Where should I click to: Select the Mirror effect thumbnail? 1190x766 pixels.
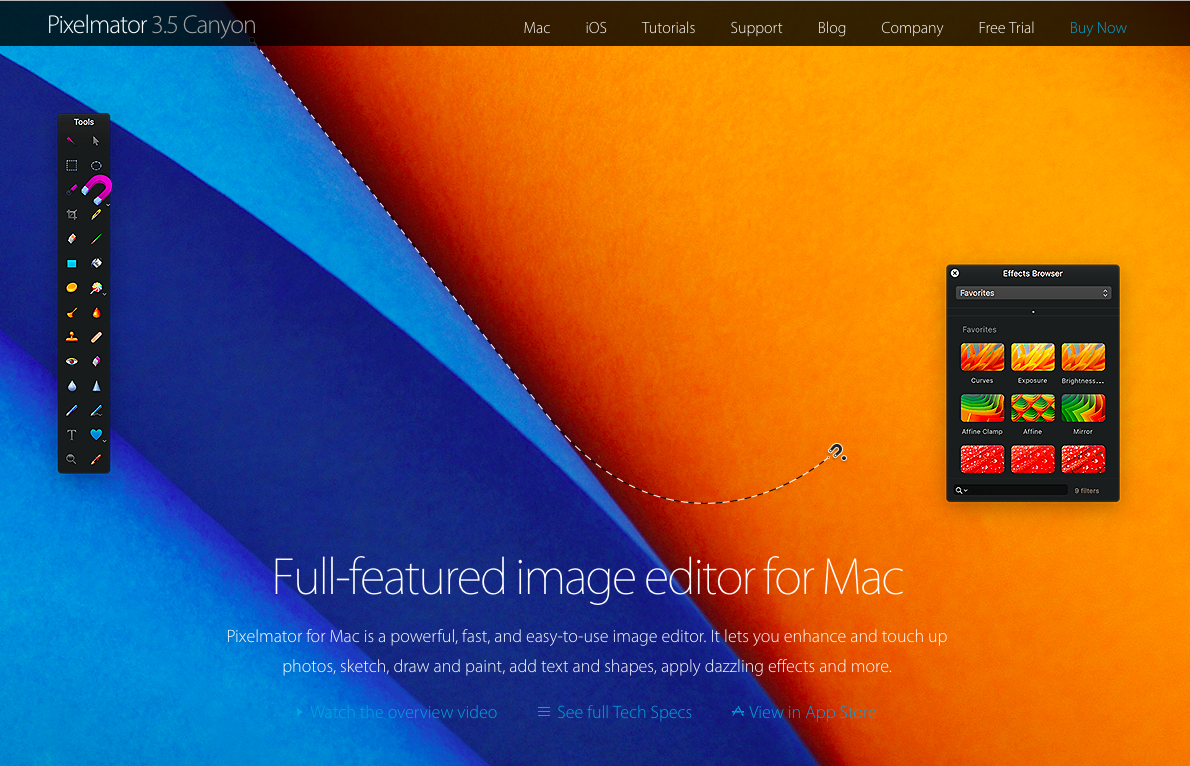(x=1083, y=408)
